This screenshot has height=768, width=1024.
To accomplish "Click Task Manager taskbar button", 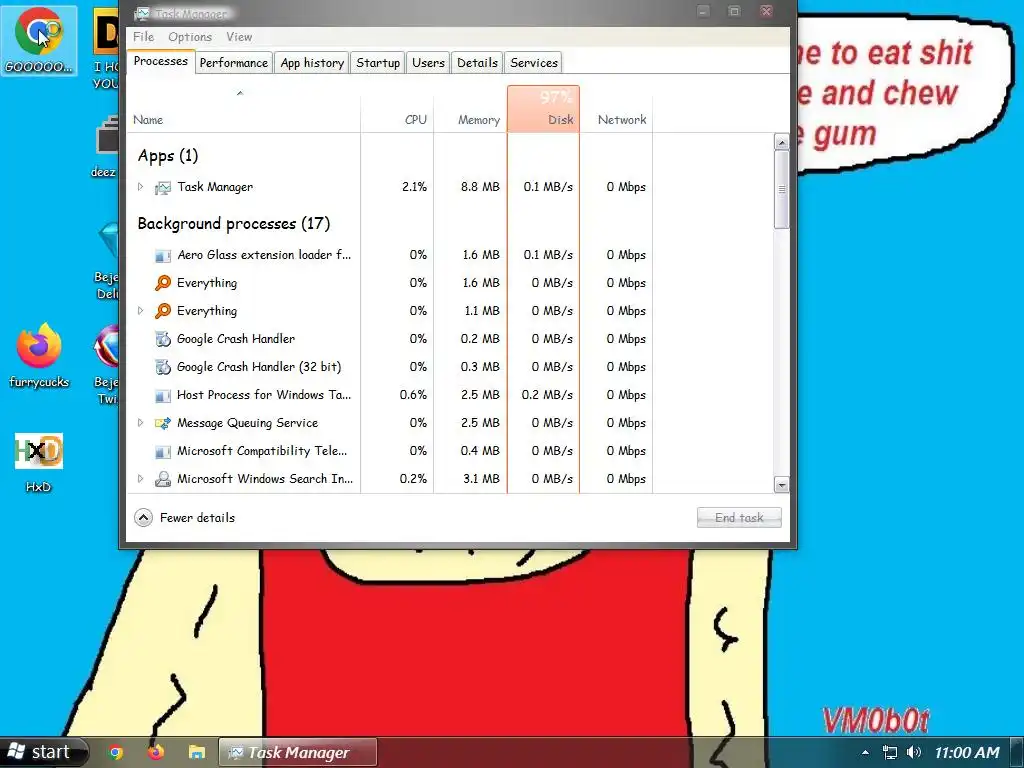I will [x=298, y=752].
